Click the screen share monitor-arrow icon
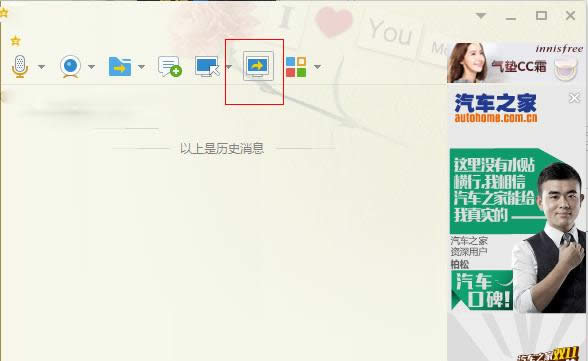 (258, 66)
